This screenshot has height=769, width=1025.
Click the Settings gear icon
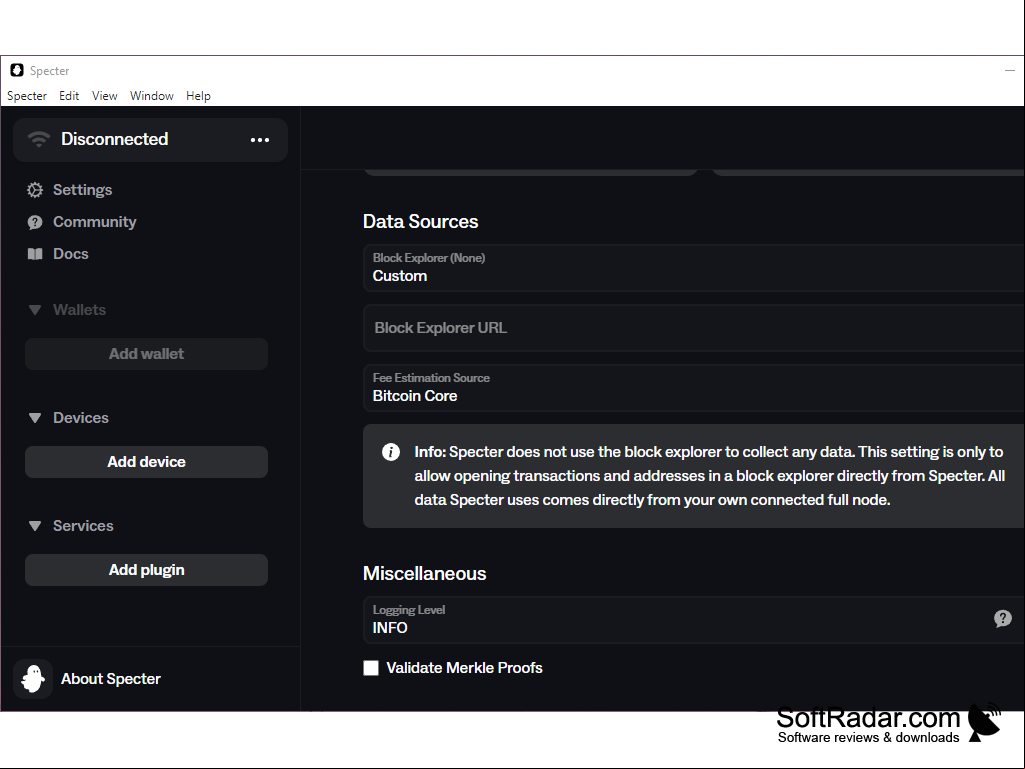pyautogui.click(x=35, y=190)
